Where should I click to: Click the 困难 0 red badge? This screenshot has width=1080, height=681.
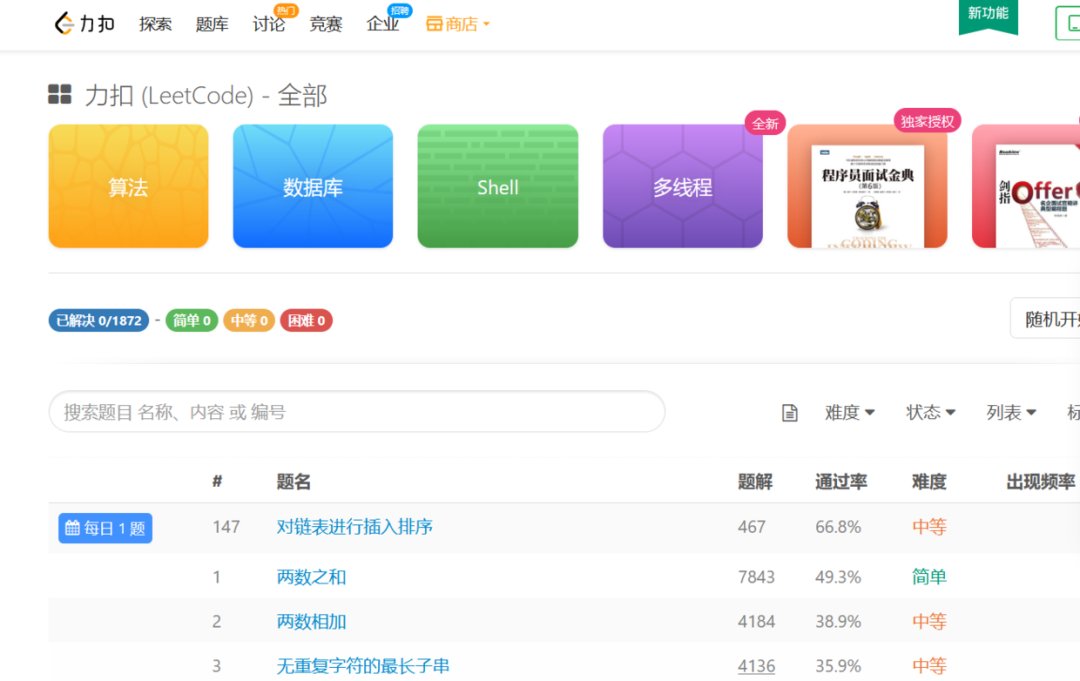pos(306,320)
